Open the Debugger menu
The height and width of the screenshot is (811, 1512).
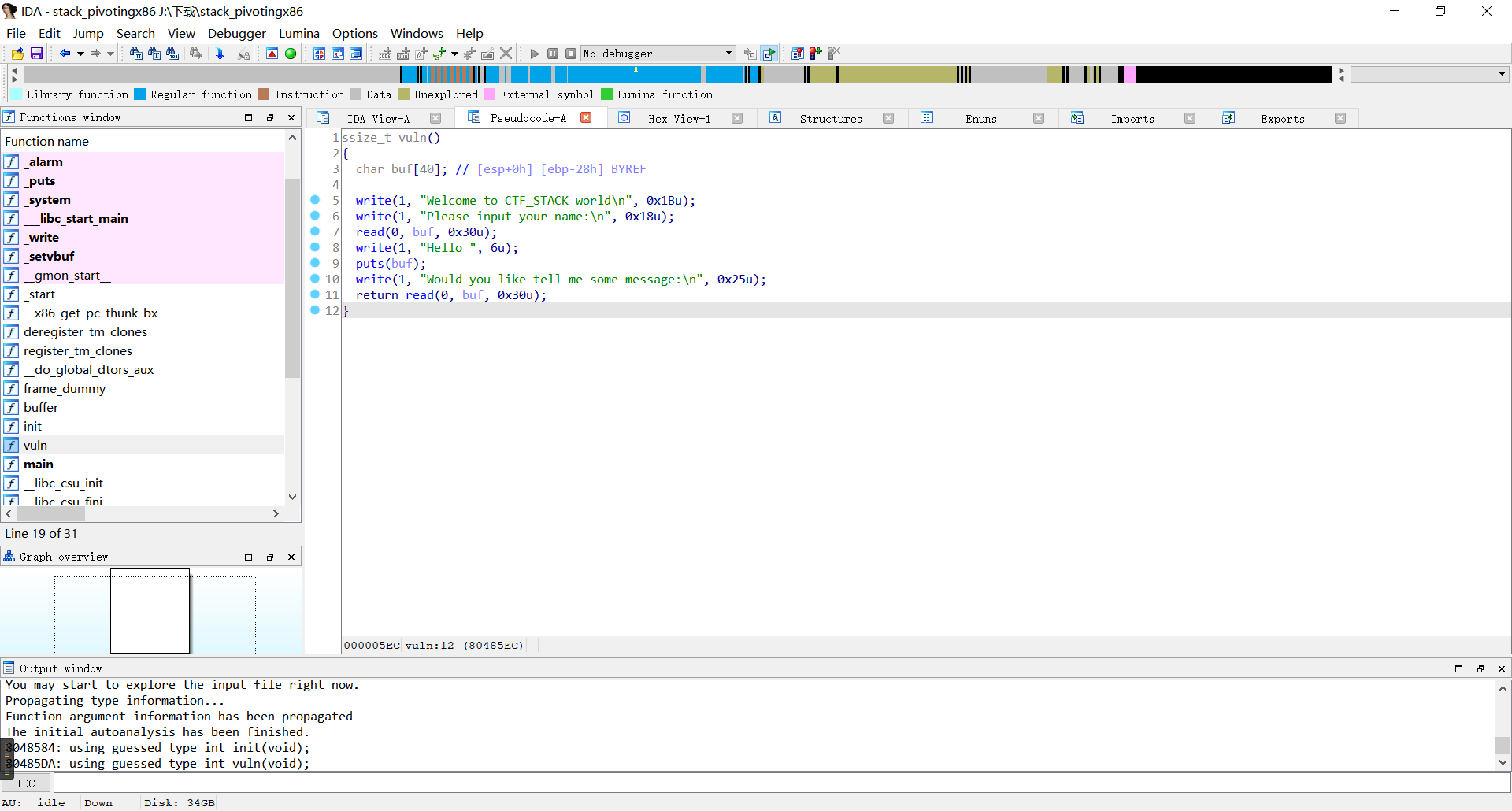[236, 33]
